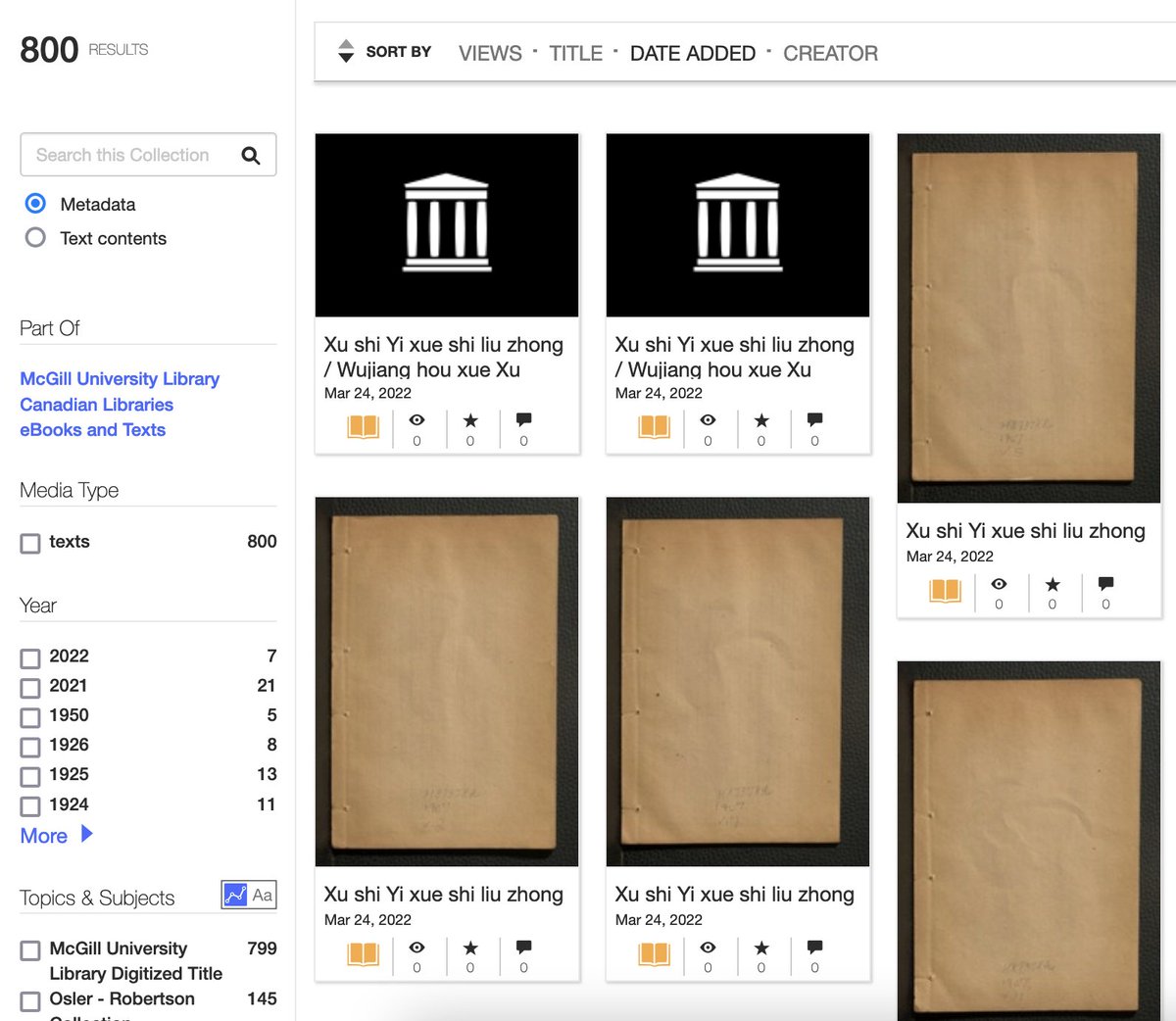Open bottom-middle brown book cover thumbnail
Viewport: 1176px width, 1021px height.
click(738, 682)
